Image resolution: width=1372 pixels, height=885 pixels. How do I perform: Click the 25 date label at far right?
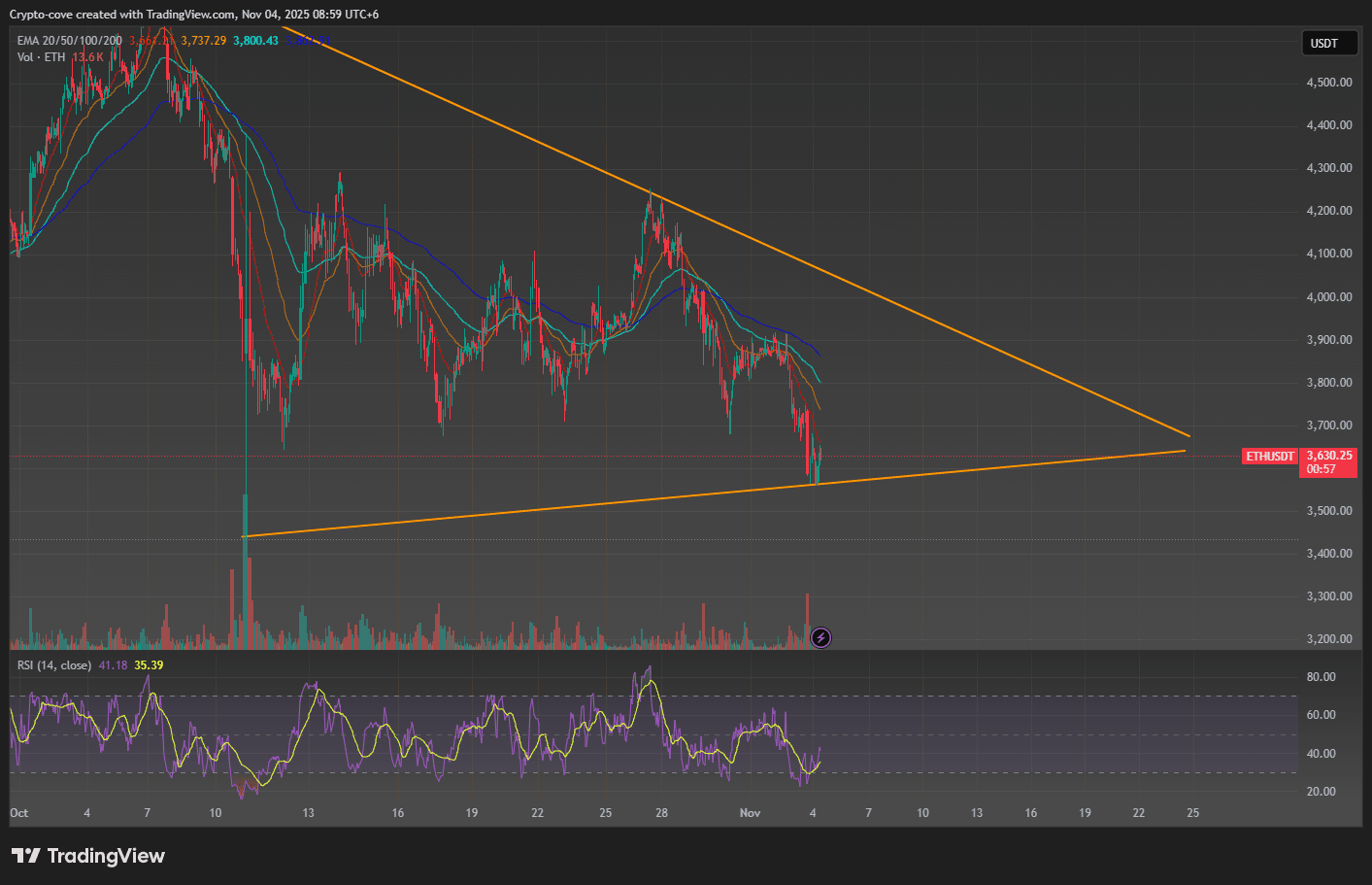pos(1192,813)
